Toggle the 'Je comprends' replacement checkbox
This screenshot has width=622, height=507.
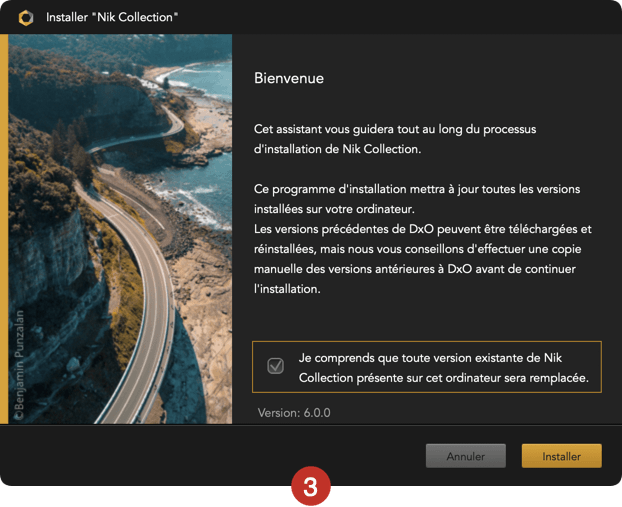(275, 366)
